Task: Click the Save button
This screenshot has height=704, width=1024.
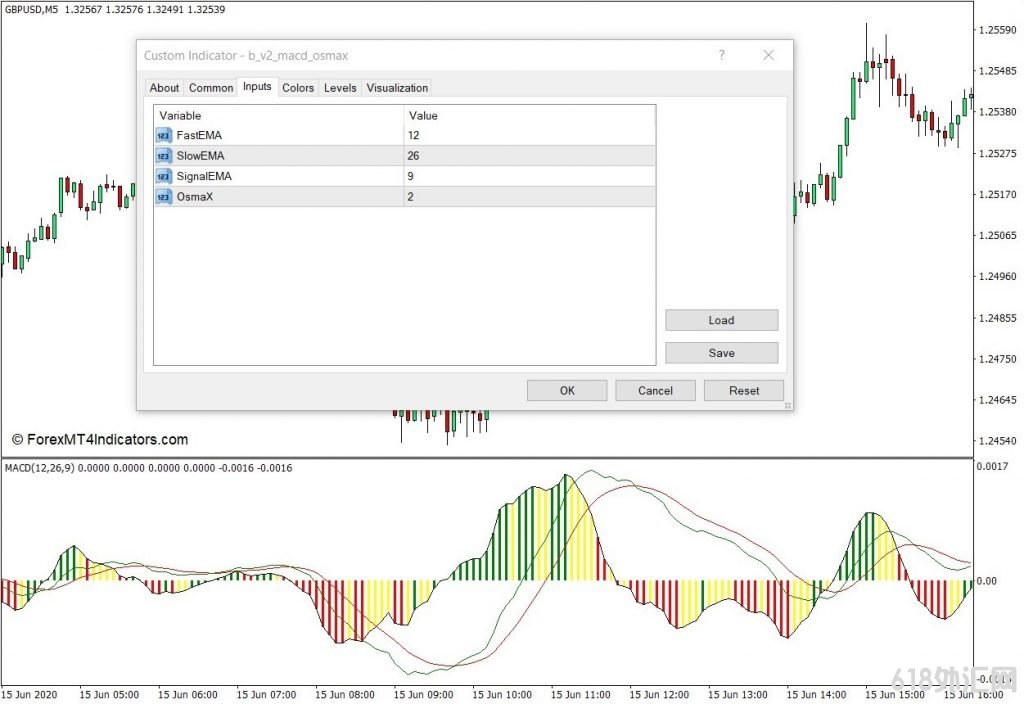Action: pos(722,353)
